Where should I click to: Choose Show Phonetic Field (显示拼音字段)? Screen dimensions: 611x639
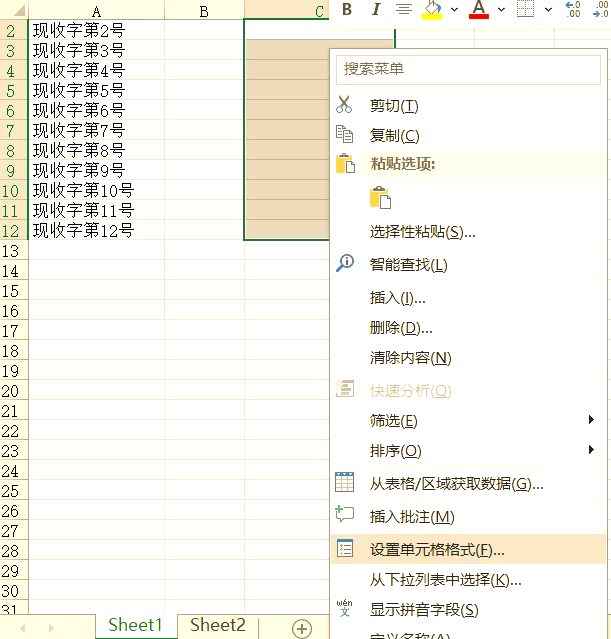pyautogui.click(x=468, y=610)
